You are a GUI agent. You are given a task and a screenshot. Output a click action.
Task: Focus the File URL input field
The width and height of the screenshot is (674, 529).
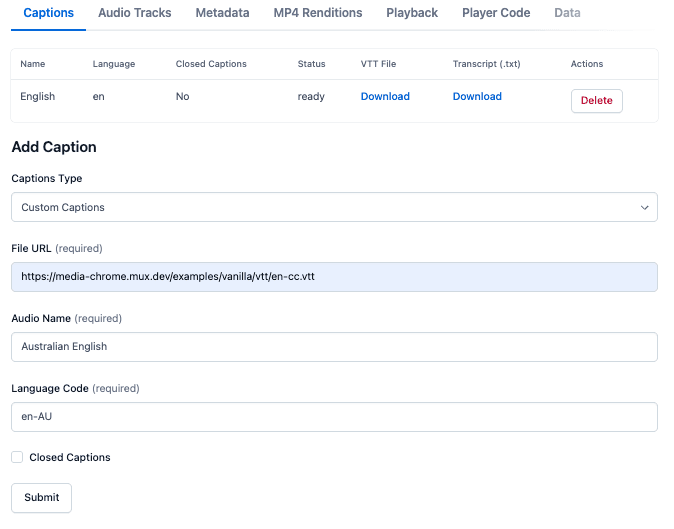(334, 277)
